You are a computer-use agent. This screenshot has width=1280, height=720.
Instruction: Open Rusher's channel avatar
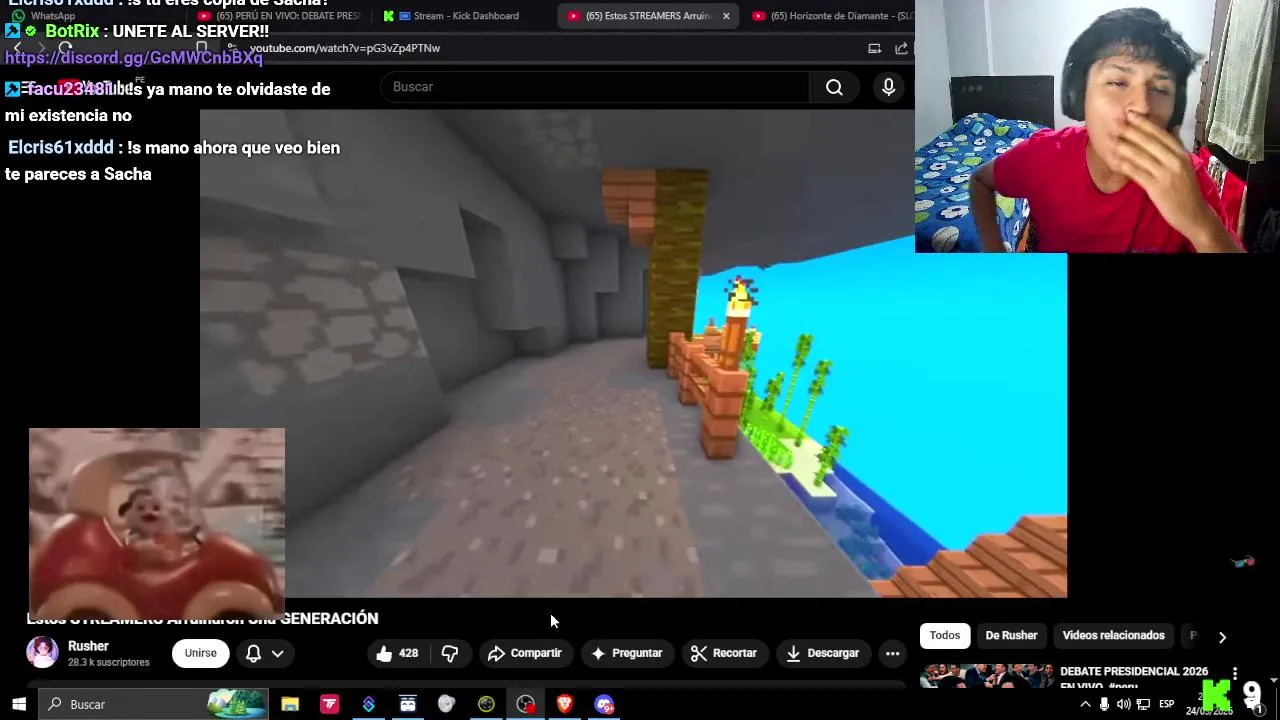(x=42, y=652)
